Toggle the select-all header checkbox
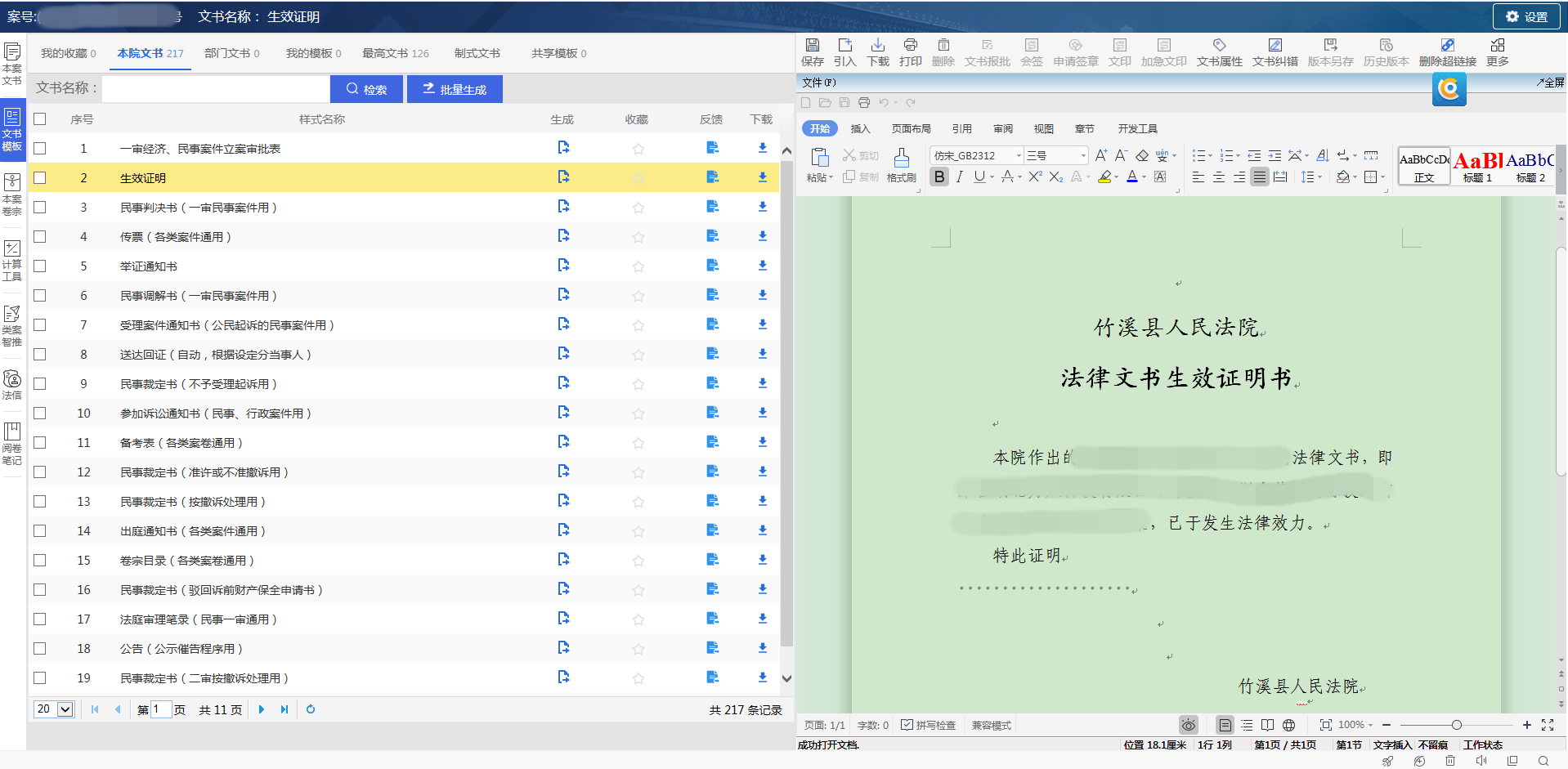 (39, 119)
